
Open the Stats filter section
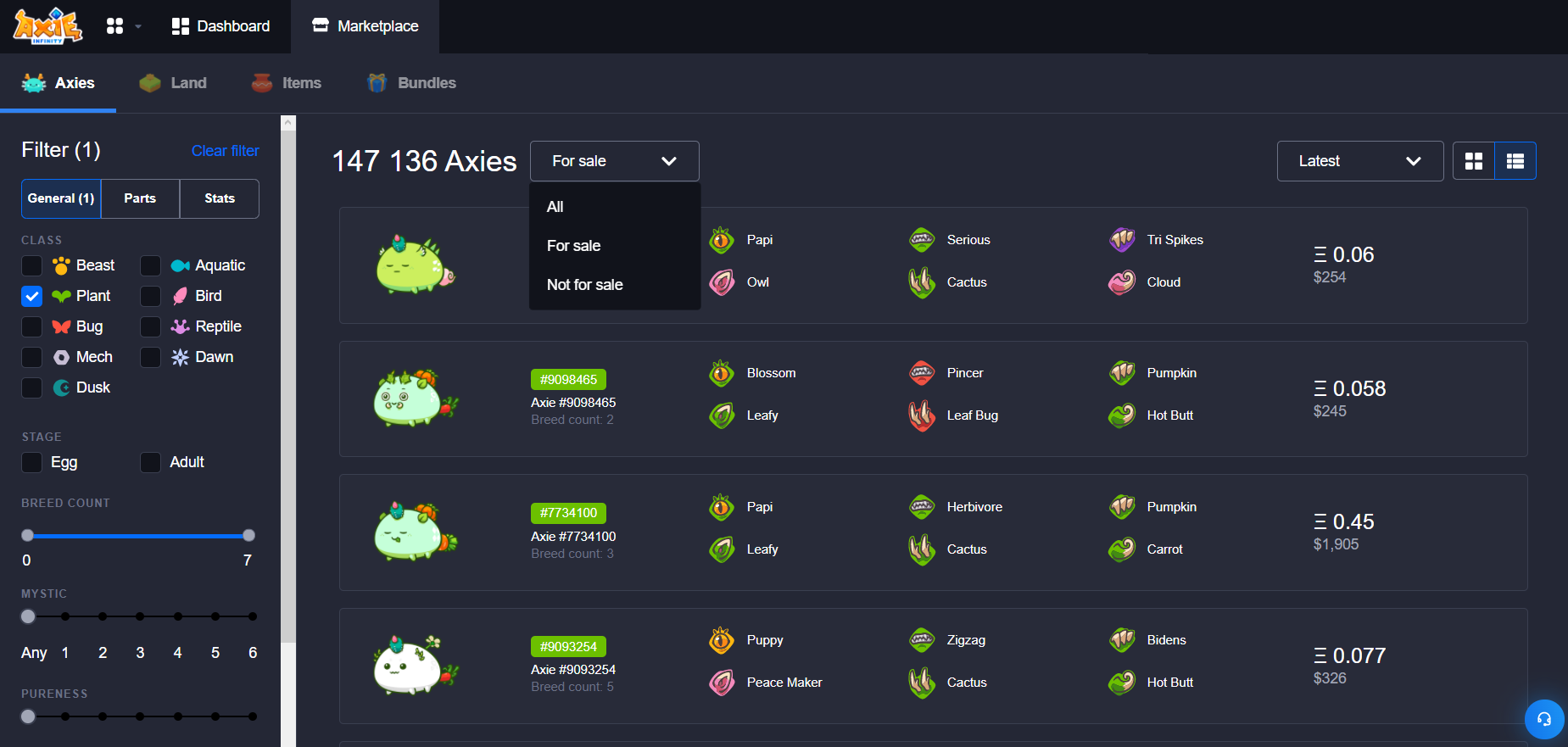(220, 198)
